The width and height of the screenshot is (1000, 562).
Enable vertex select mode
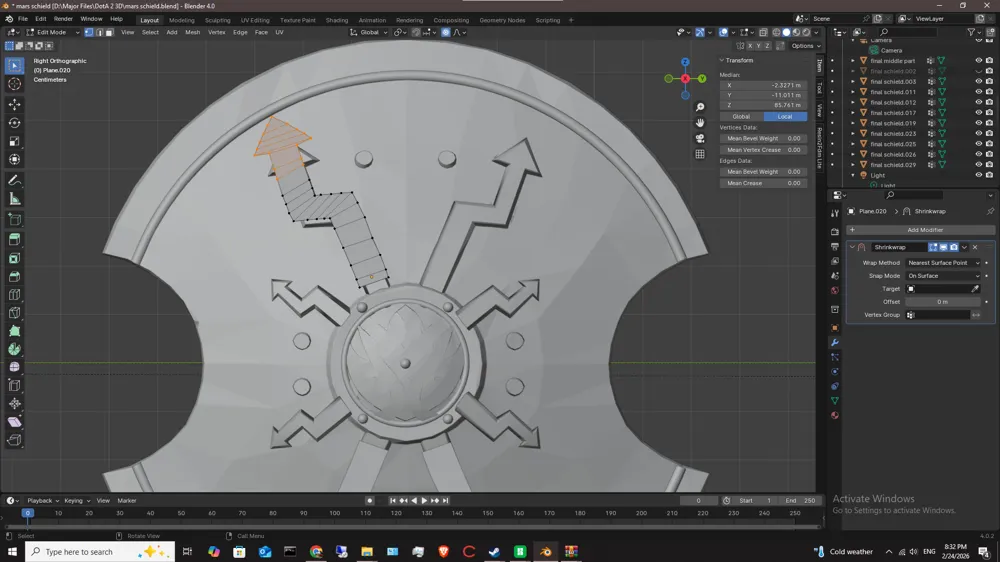[x=89, y=33]
